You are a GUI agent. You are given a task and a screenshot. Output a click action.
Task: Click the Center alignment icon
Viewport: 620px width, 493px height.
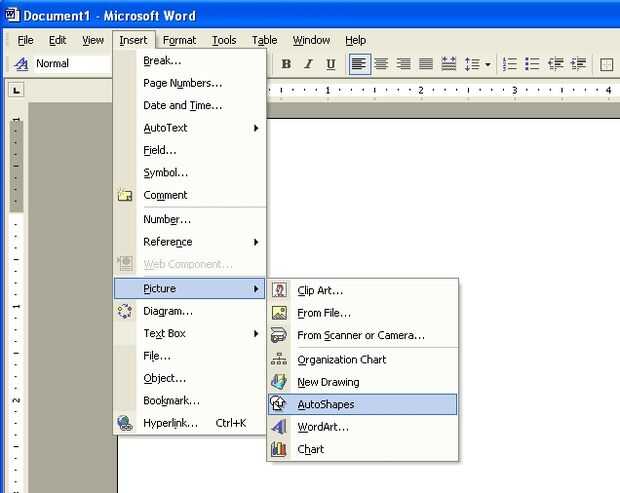381,64
